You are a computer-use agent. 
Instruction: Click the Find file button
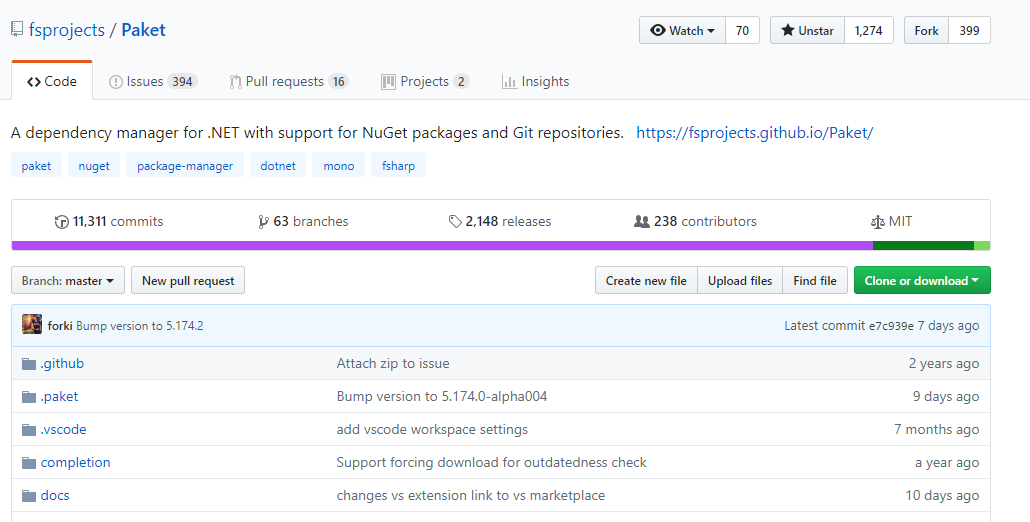815,280
